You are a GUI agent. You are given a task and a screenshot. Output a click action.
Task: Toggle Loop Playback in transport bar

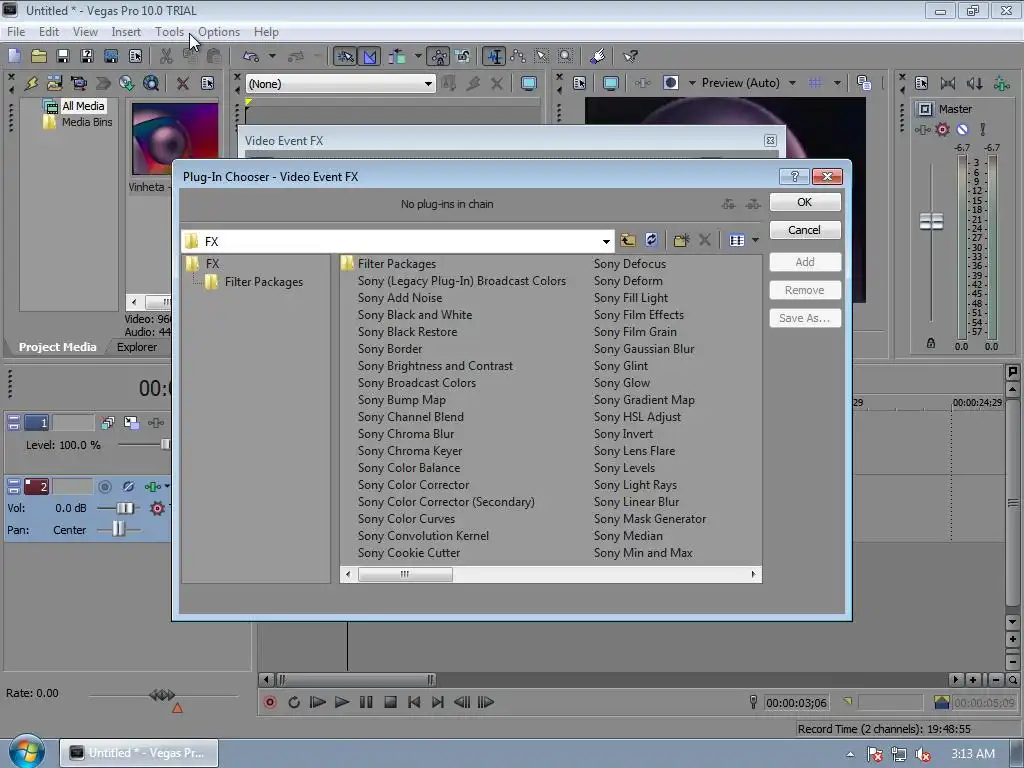[294, 702]
